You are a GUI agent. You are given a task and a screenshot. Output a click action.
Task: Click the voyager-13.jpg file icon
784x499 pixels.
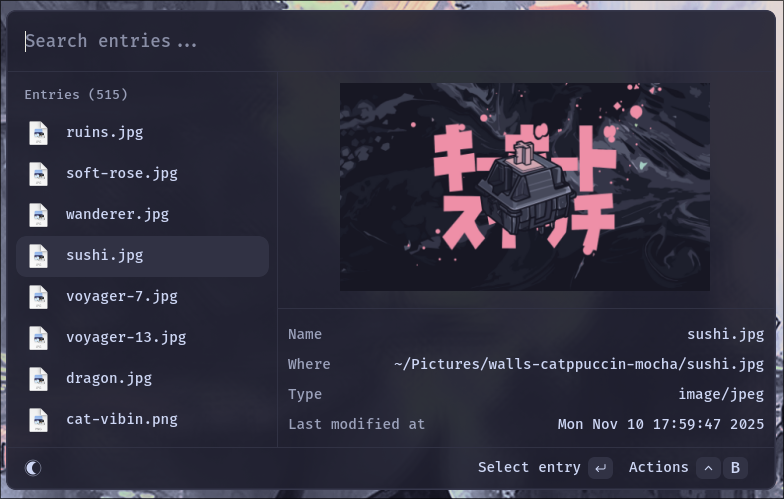38,338
